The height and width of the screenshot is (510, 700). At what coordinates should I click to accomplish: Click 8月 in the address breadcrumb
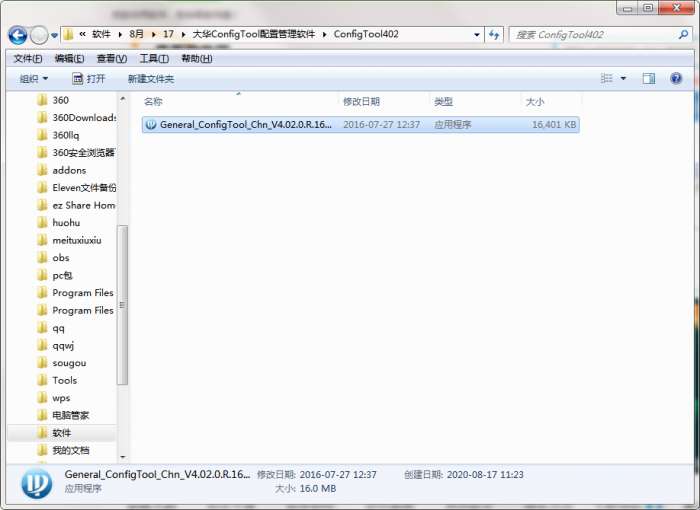[x=136, y=34]
